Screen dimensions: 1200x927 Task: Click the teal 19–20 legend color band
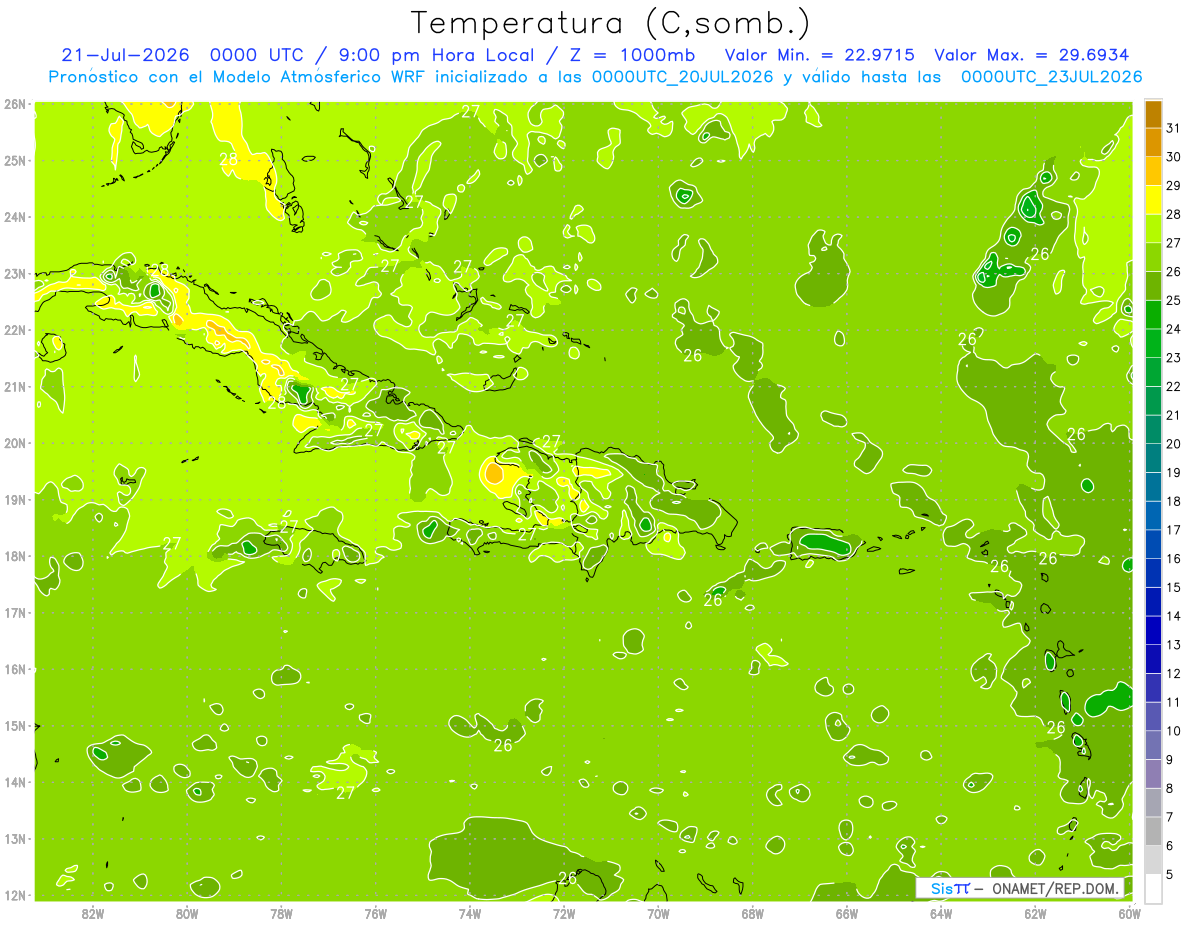(1153, 458)
